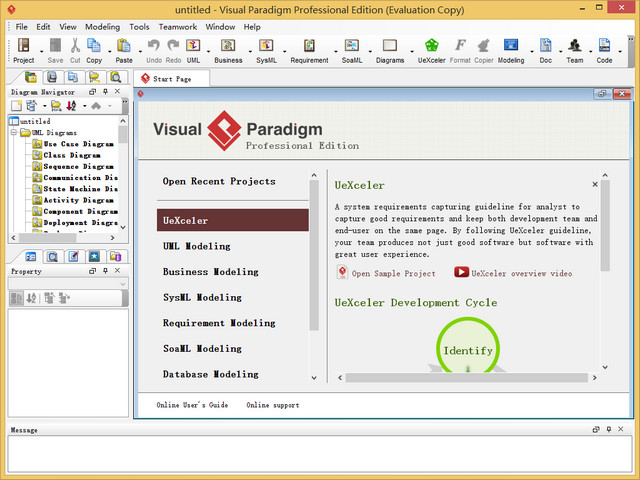Click the Doc toolbar icon

click(545, 46)
